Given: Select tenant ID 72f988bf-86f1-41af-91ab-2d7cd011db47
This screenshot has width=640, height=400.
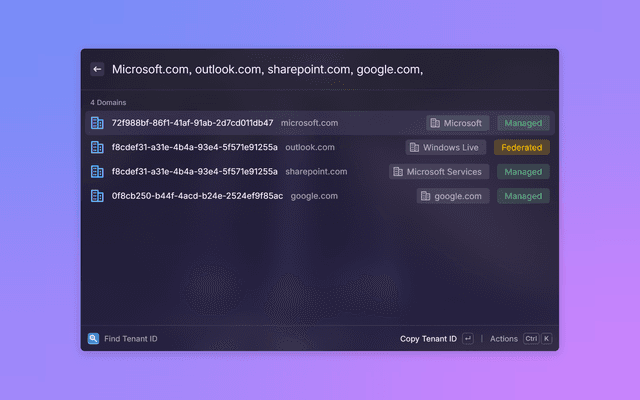Looking at the screenshot, I should pos(193,123).
